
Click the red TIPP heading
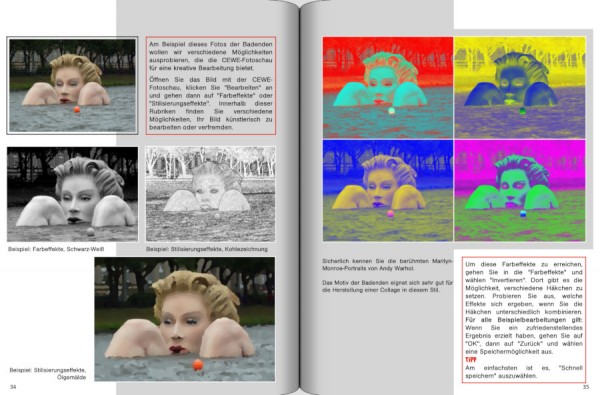click(x=471, y=360)
